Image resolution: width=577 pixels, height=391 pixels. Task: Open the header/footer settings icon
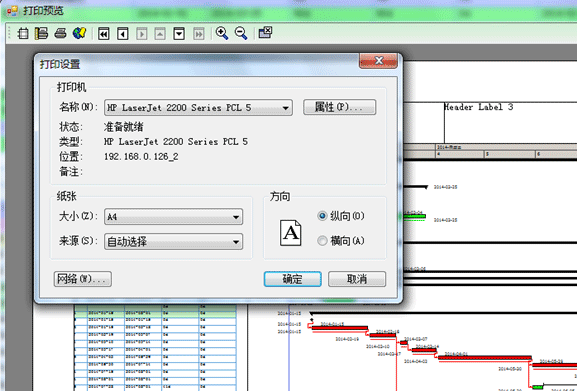41,33
